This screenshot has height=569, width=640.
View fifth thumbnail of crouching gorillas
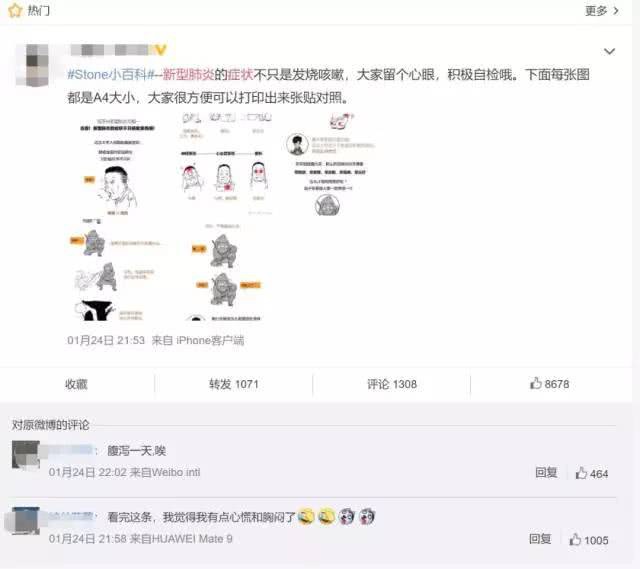226,271
